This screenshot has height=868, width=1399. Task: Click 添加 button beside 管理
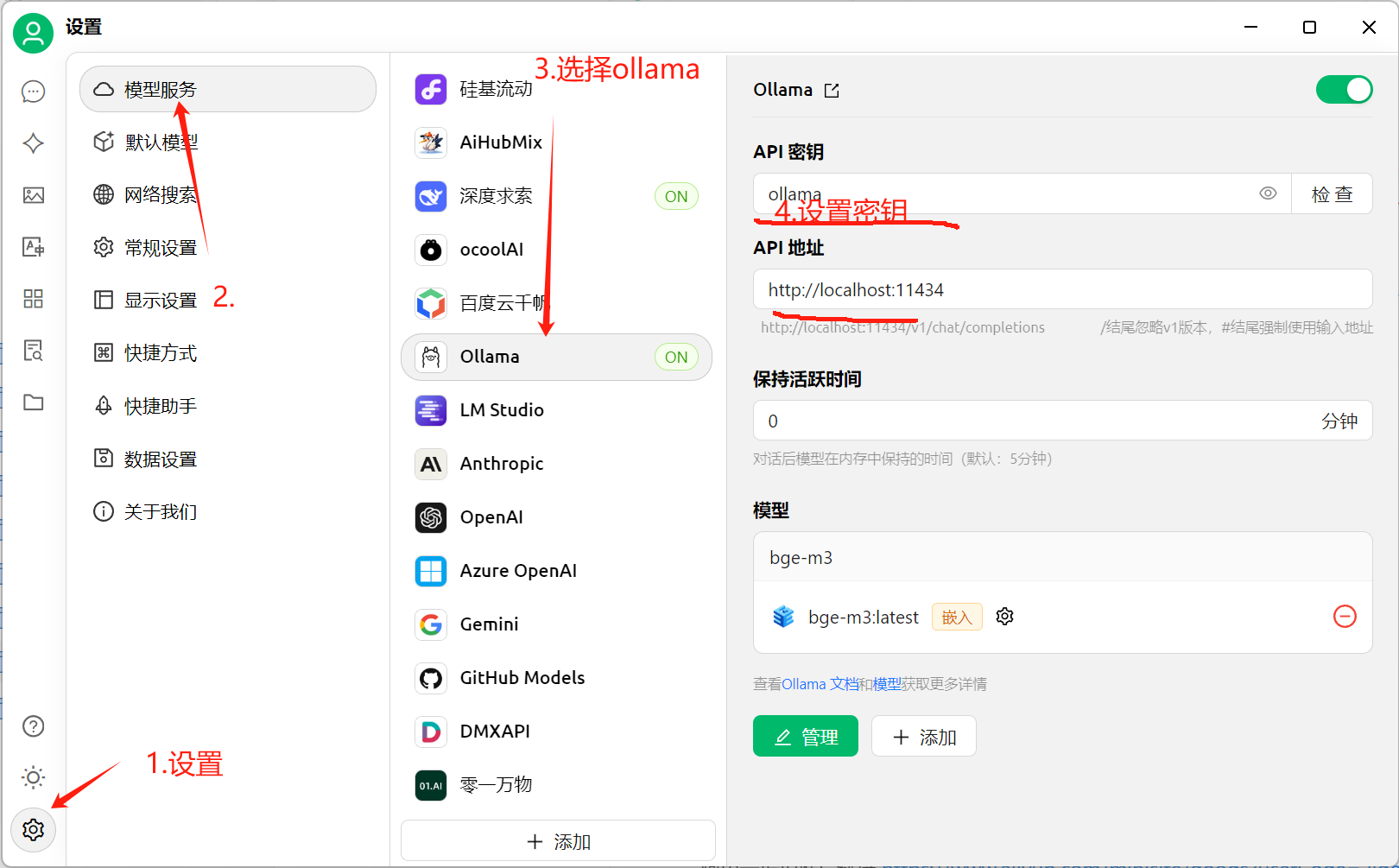pos(924,736)
